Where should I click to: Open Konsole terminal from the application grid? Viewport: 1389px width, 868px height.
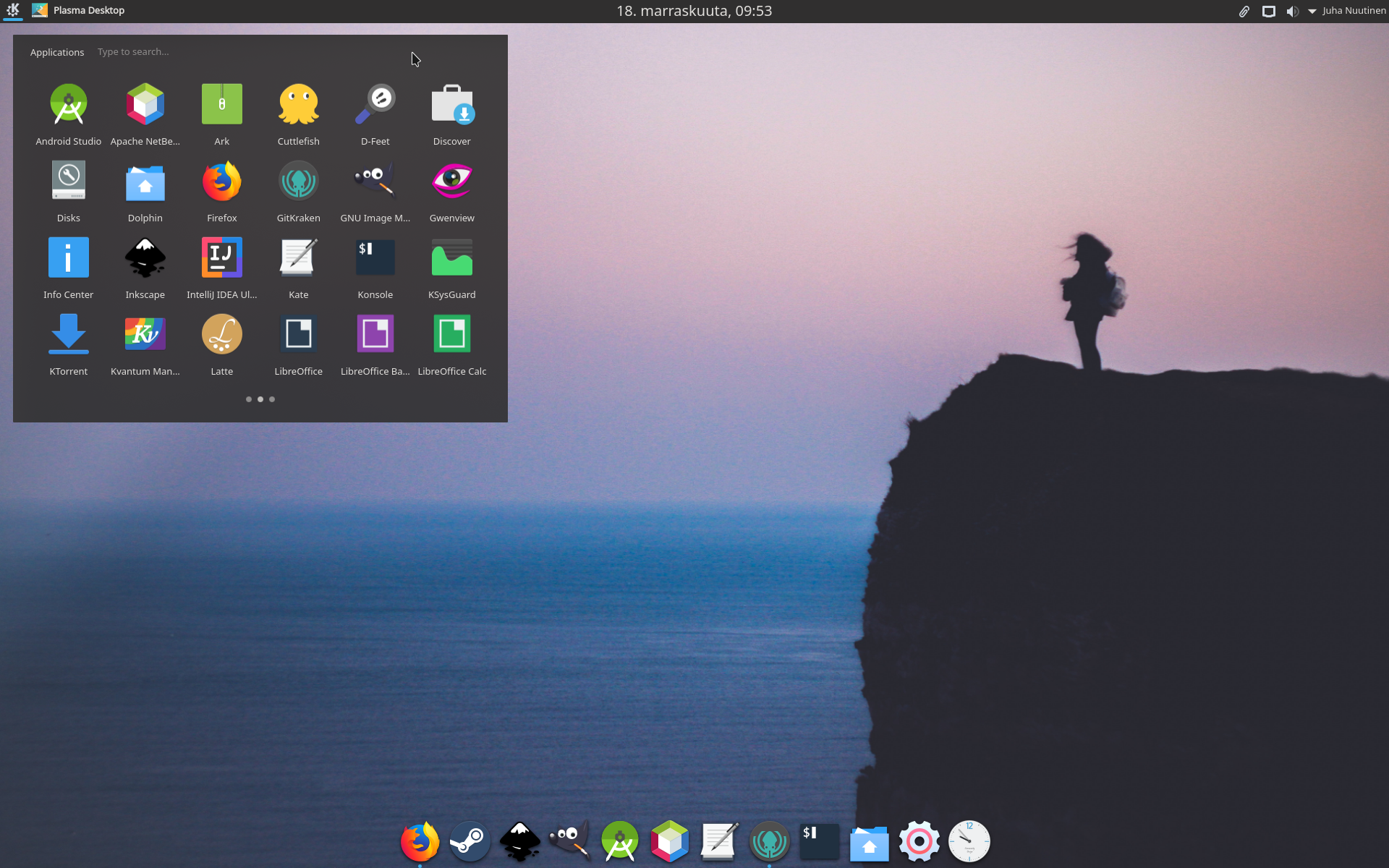(x=375, y=268)
